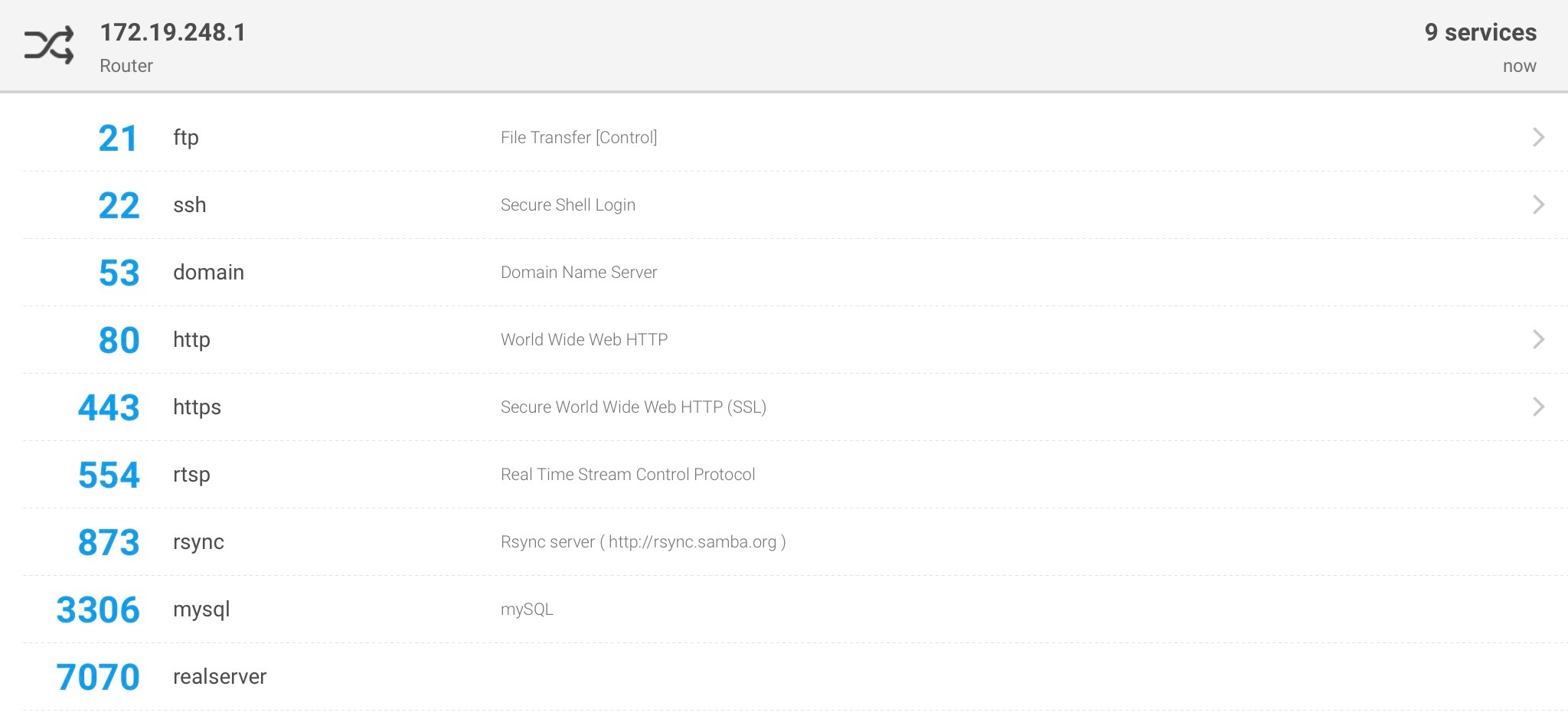This screenshot has height=719, width=1568.
Task: Click the 9 services count label
Action: [x=1480, y=32]
